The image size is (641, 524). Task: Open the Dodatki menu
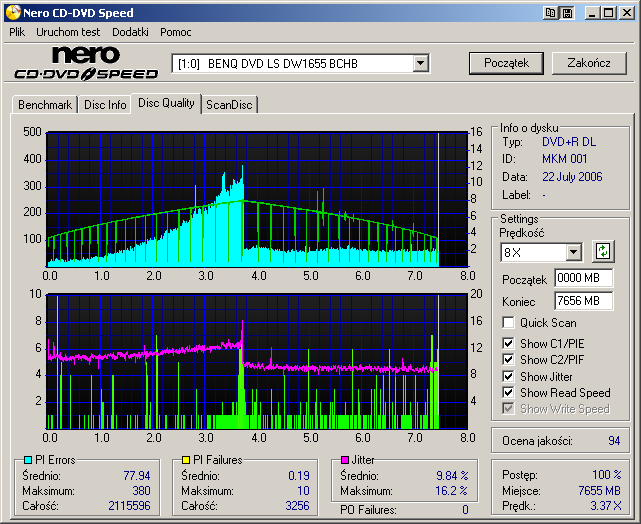tap(130, 32)
